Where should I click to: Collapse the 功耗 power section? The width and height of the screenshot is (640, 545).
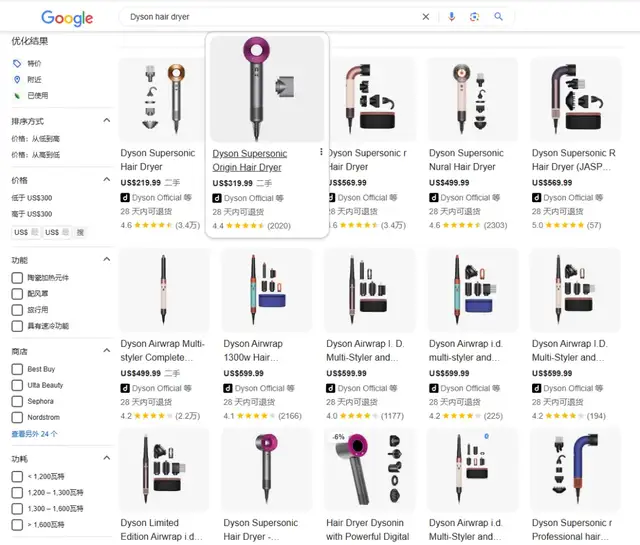coord(107,458)
